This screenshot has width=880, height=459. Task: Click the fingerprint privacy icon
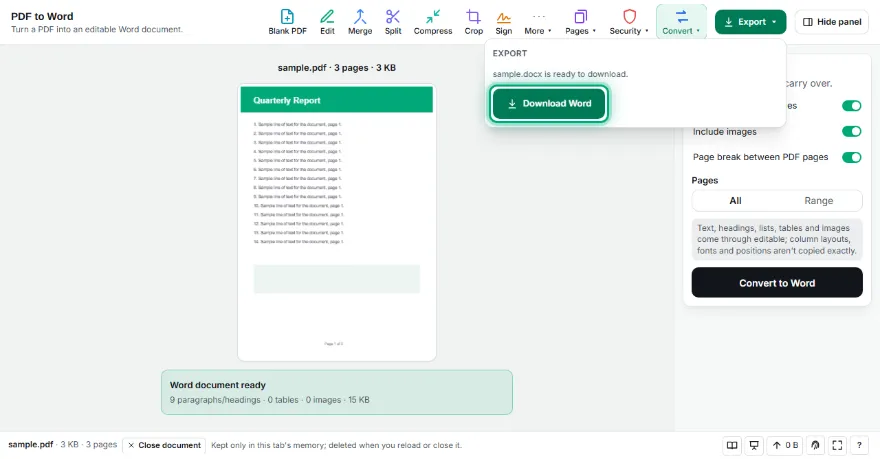815,445
